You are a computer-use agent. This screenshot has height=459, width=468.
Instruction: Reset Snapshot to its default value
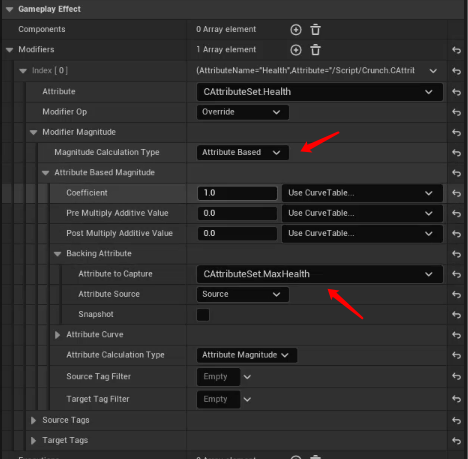coord(456,315)
